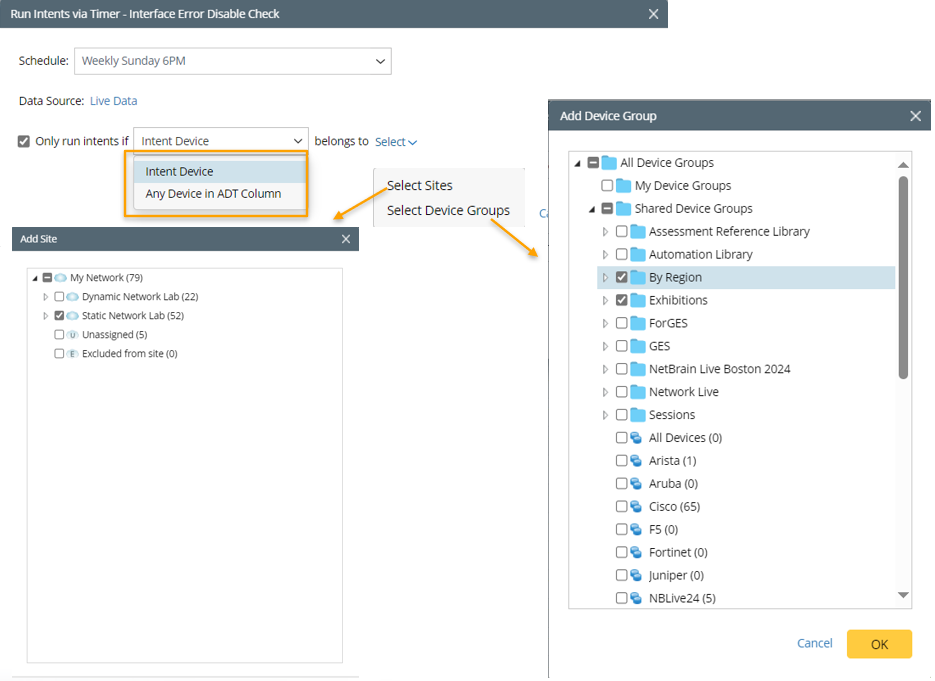The width and height of the screenshot is (935, 681).
Task: Click the Unassigned site icon
Action: click(73, 335)
